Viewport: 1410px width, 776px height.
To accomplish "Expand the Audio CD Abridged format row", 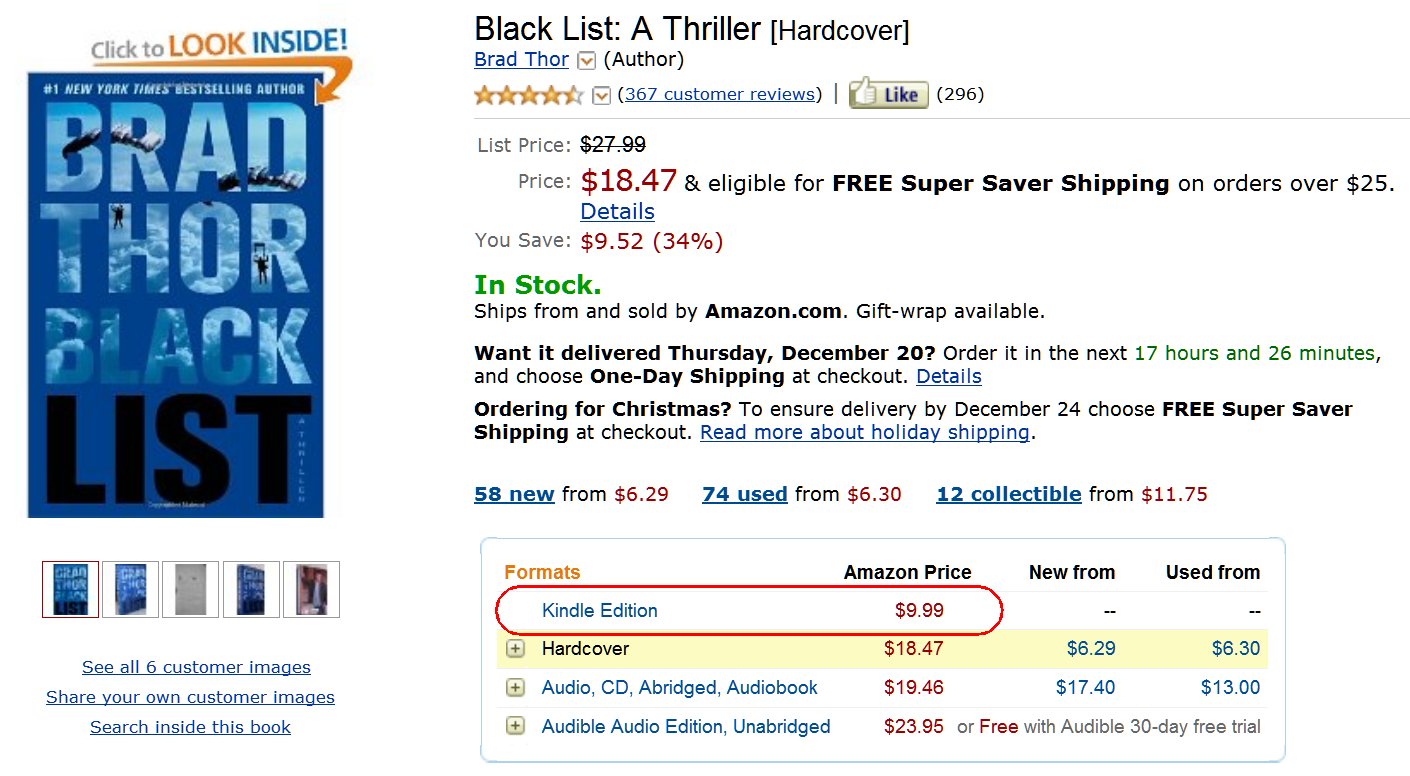I will 515,688.
